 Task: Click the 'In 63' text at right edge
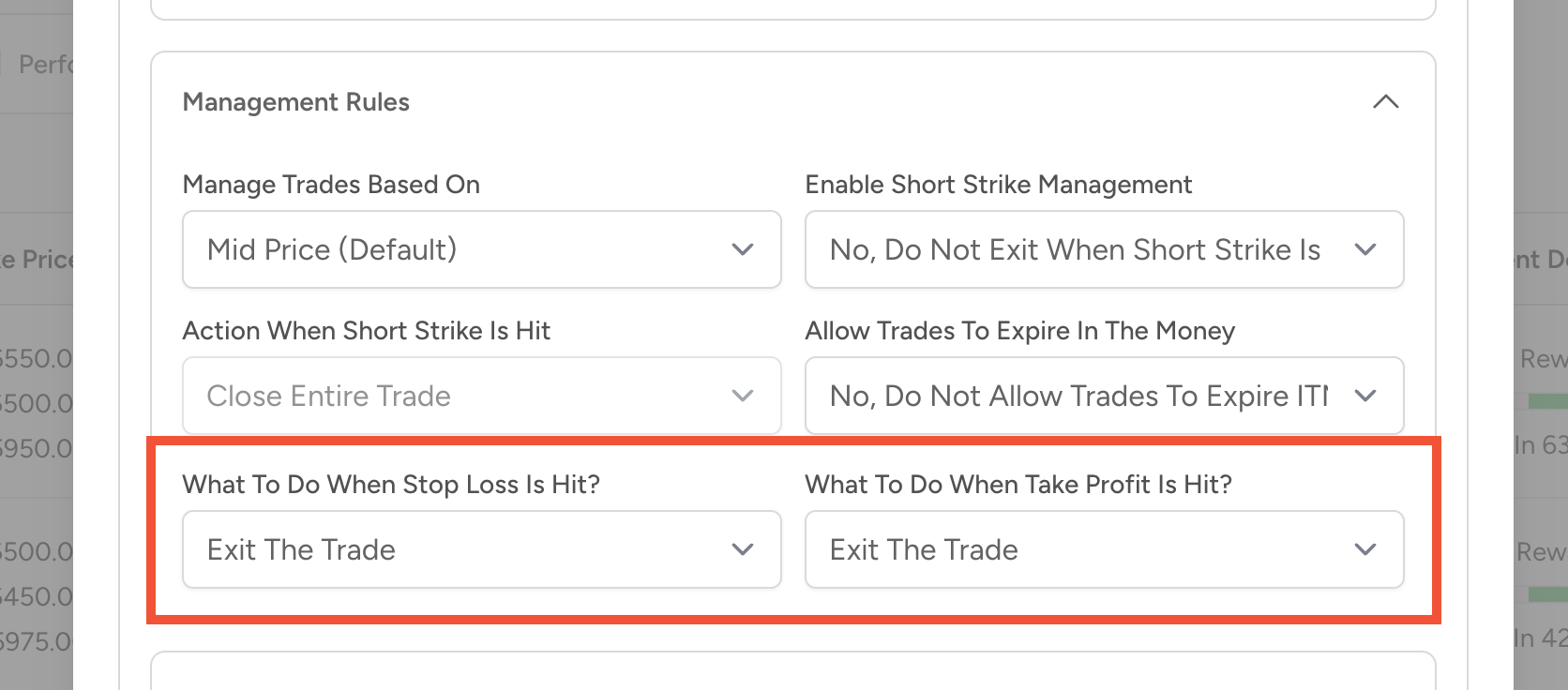click(x=1540, y=445)
